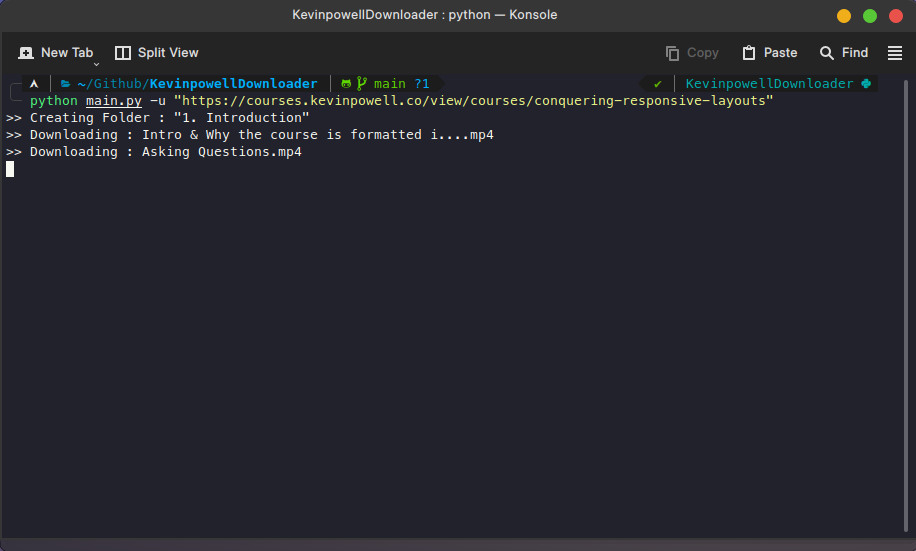Click the git branch icon beside main

pos(362,84)
